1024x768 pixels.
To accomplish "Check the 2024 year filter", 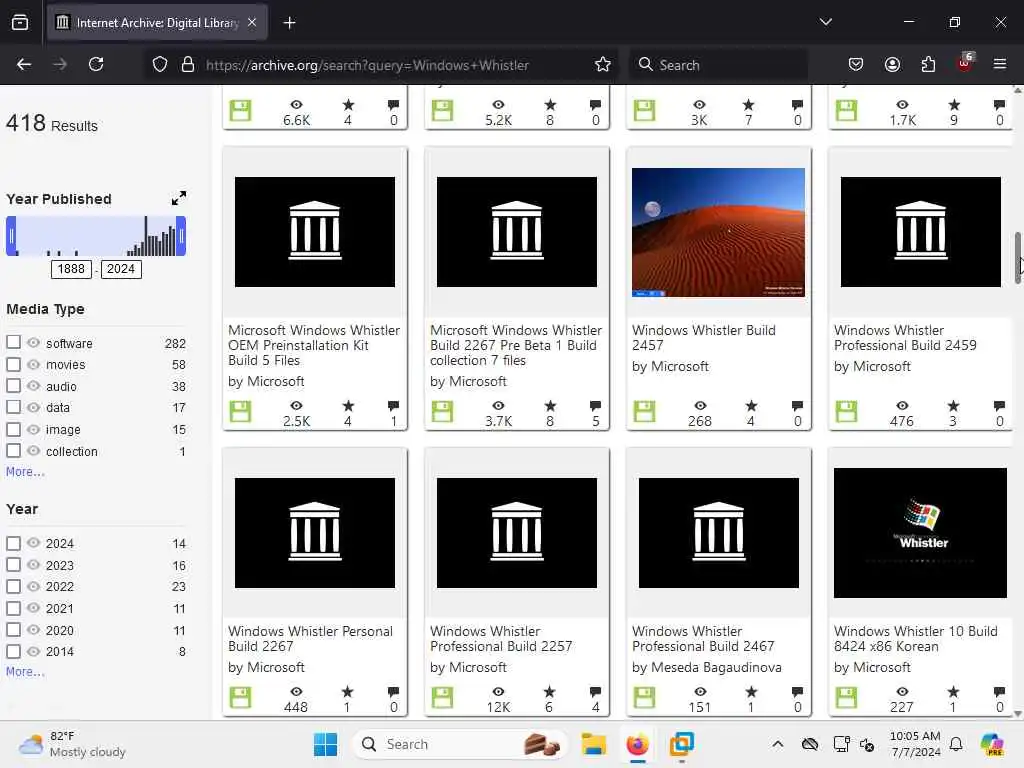I will coord(13,543).
